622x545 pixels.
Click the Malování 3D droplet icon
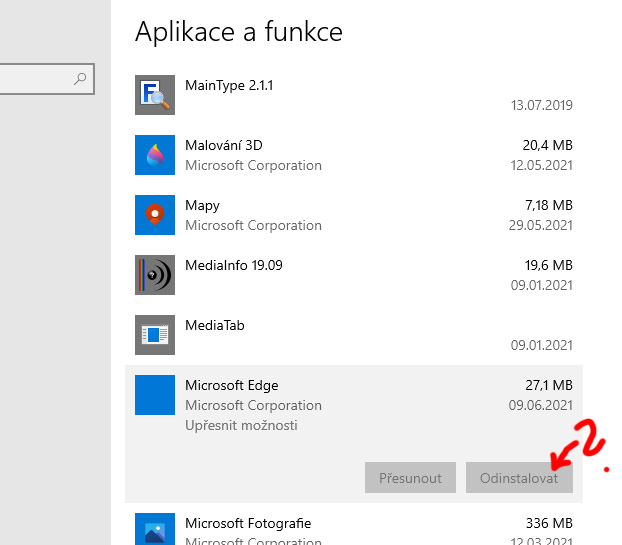pos(155,155)
